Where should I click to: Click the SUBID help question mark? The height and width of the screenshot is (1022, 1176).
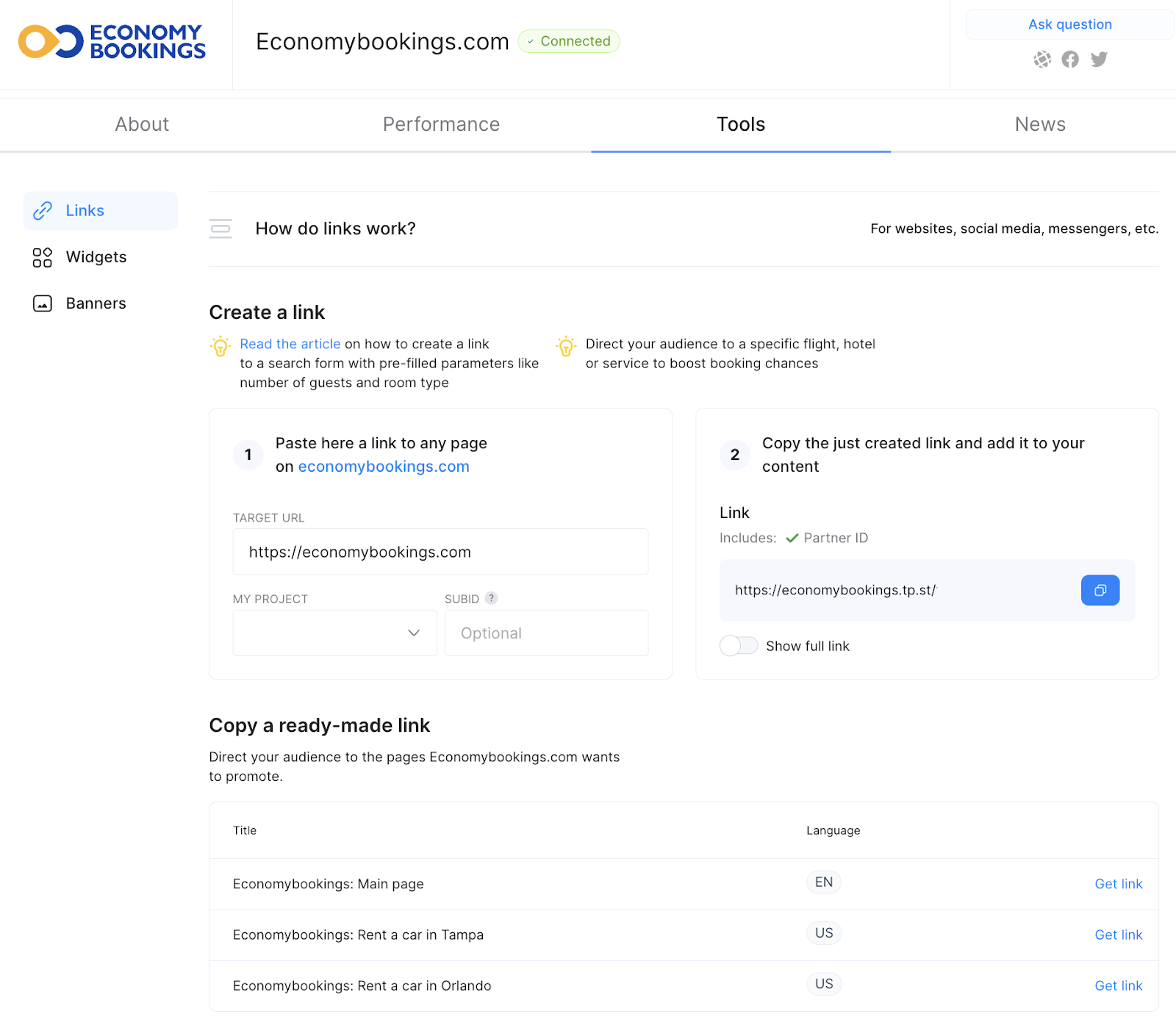click(x=491, y=598)
